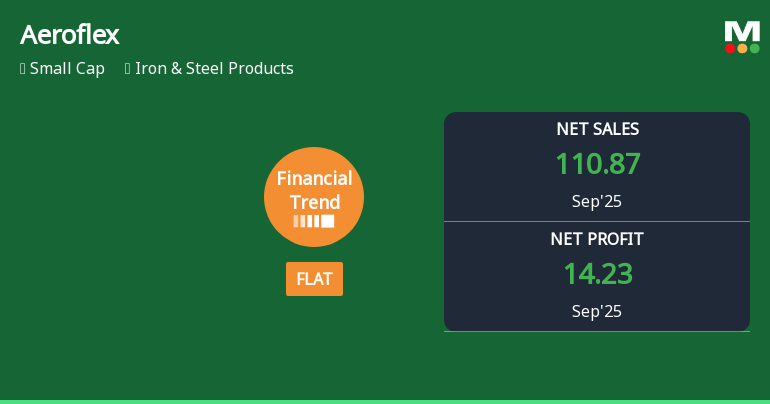Click the FLAT status badge
Viewport: 770px width, 404px height.
coord(314,279)
